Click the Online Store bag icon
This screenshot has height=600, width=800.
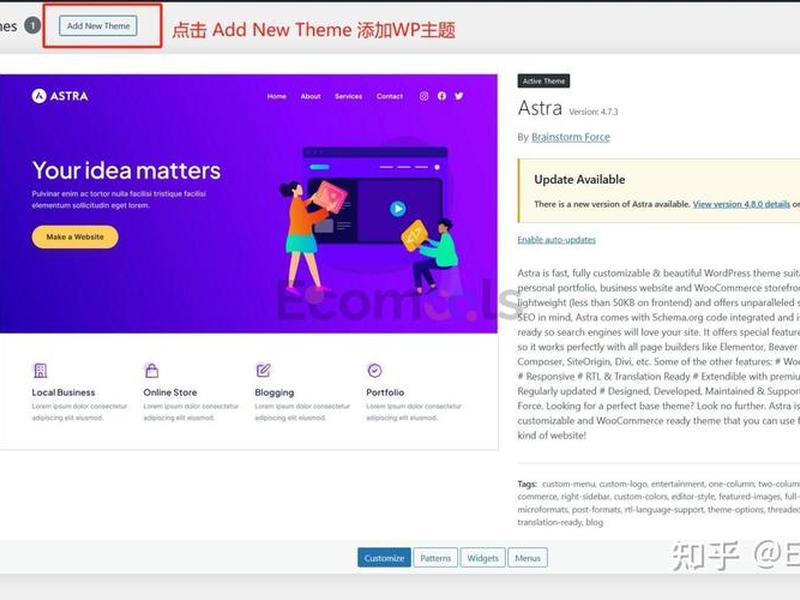pos(152,370)
